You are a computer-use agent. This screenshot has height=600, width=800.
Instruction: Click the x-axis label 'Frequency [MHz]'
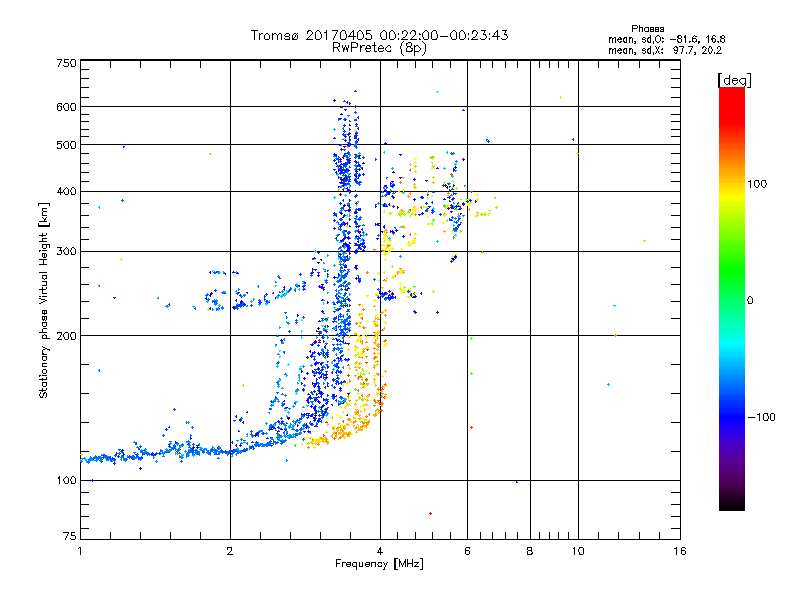(379, 564)
